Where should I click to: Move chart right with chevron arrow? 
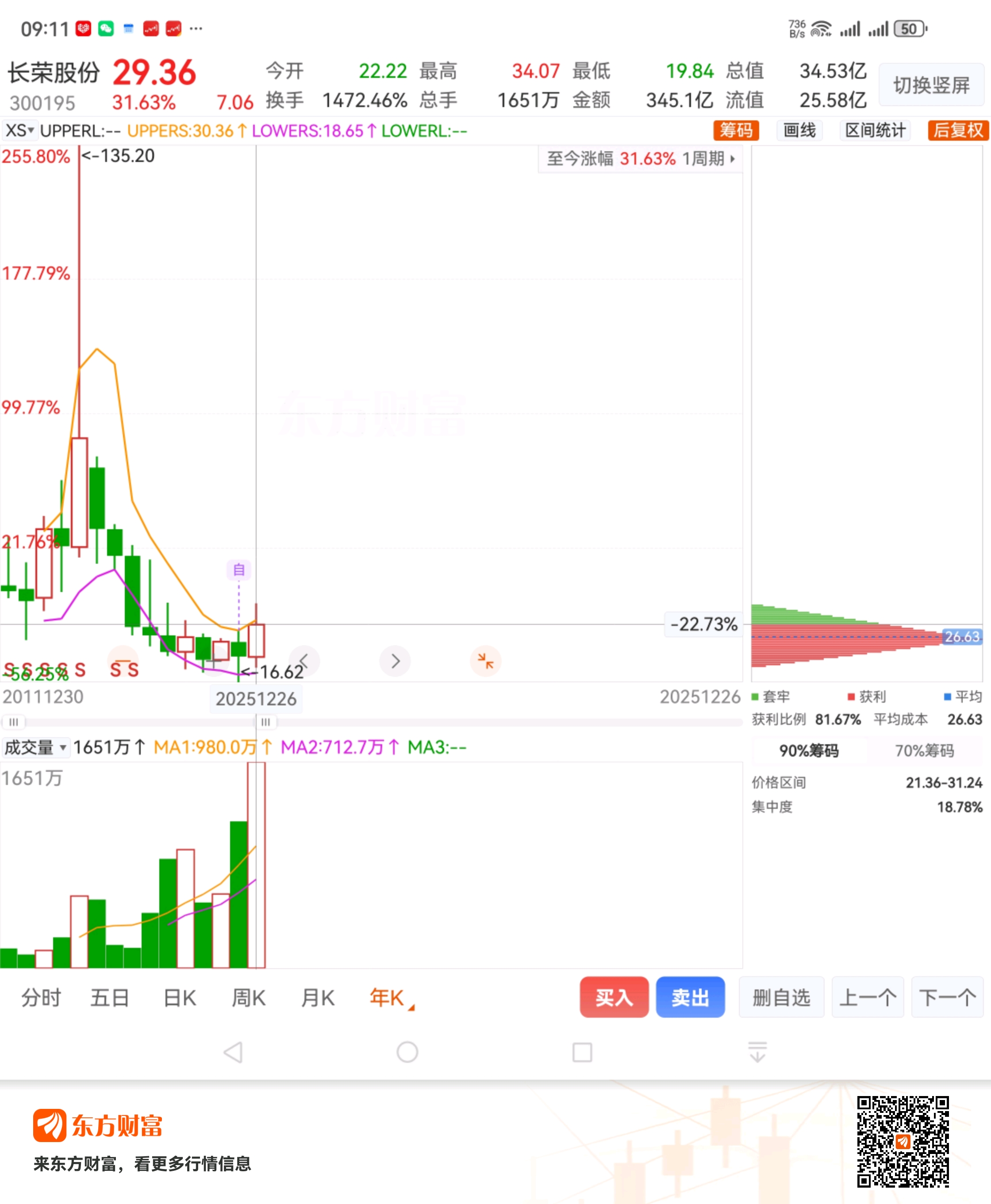click(x=395, y=661)
